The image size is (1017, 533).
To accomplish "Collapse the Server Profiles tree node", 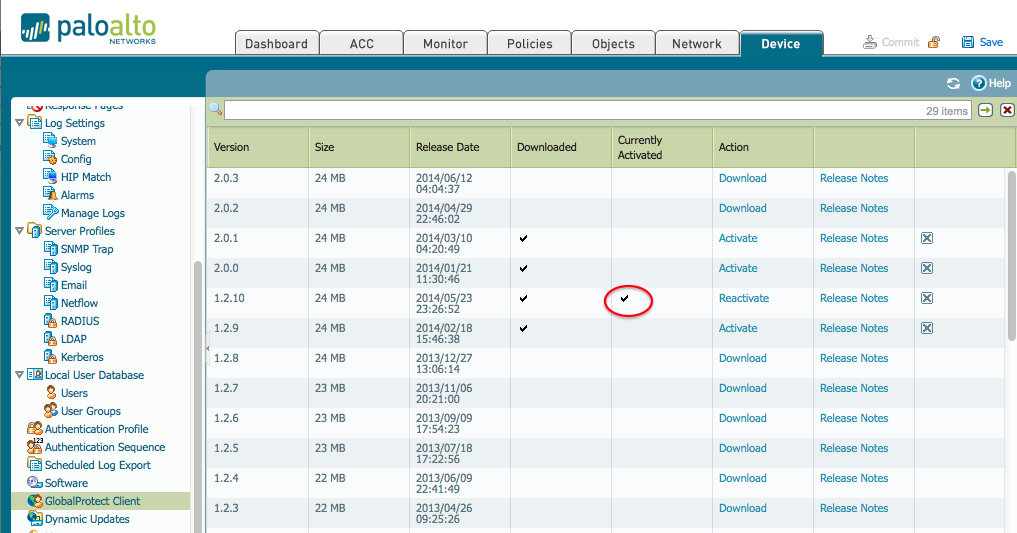I will coord(19,231).
